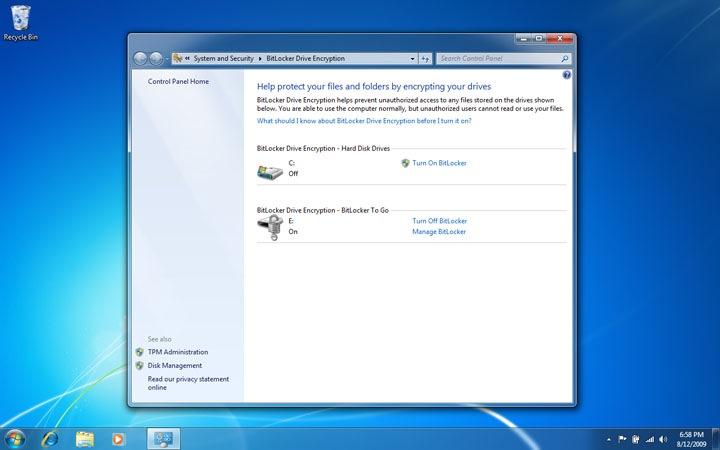Click the Search Control Panel field
Viewport: 720px width, 450px height.
496,59
